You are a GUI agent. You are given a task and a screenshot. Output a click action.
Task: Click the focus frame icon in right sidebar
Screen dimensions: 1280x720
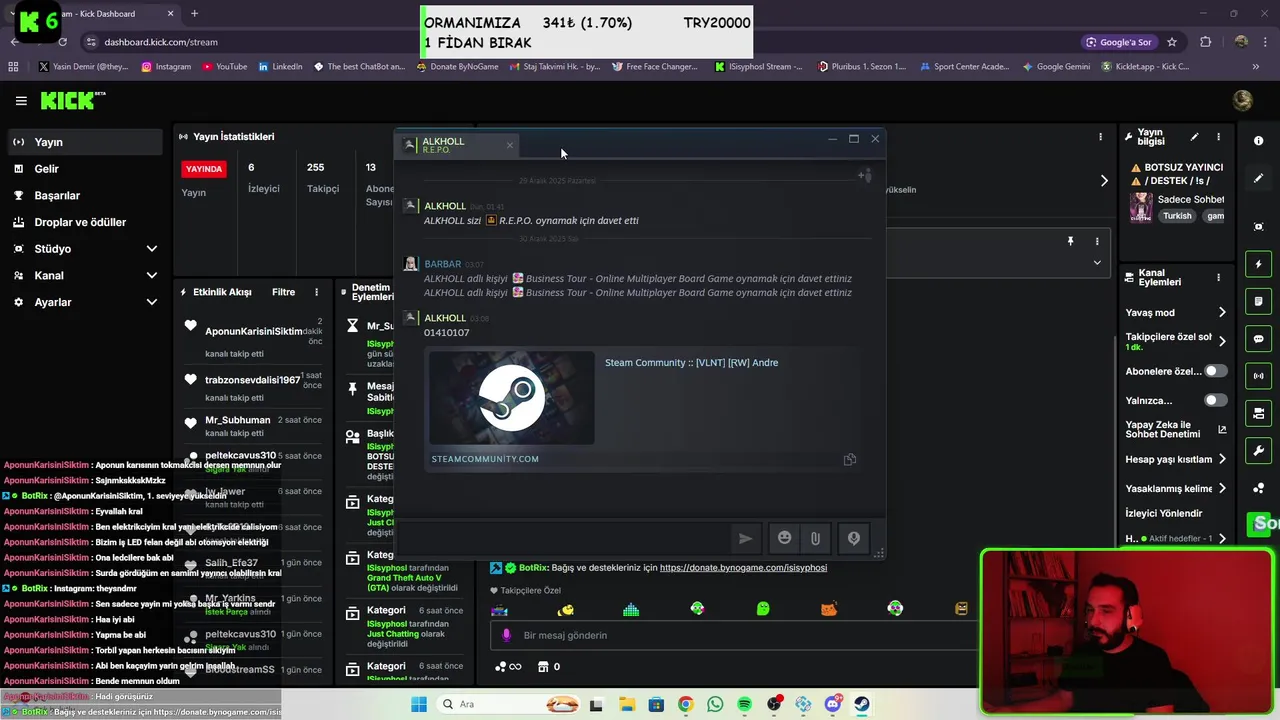pos(1259,227)
